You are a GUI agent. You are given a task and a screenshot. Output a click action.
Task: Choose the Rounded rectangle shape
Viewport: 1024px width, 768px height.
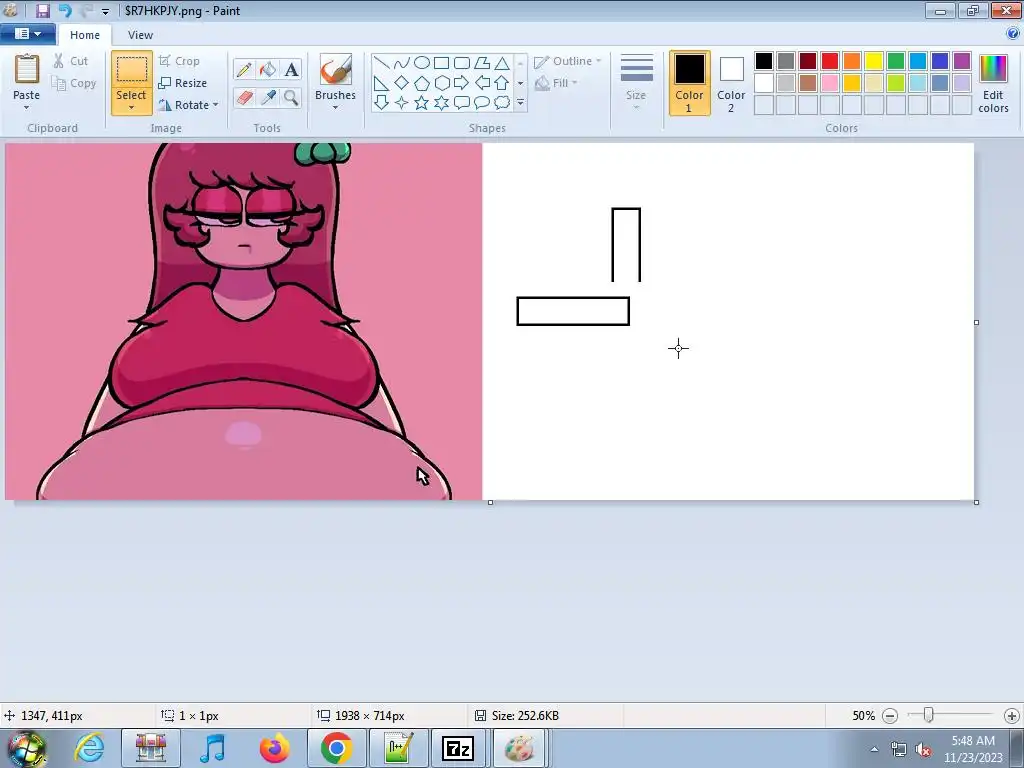[462, 63]
